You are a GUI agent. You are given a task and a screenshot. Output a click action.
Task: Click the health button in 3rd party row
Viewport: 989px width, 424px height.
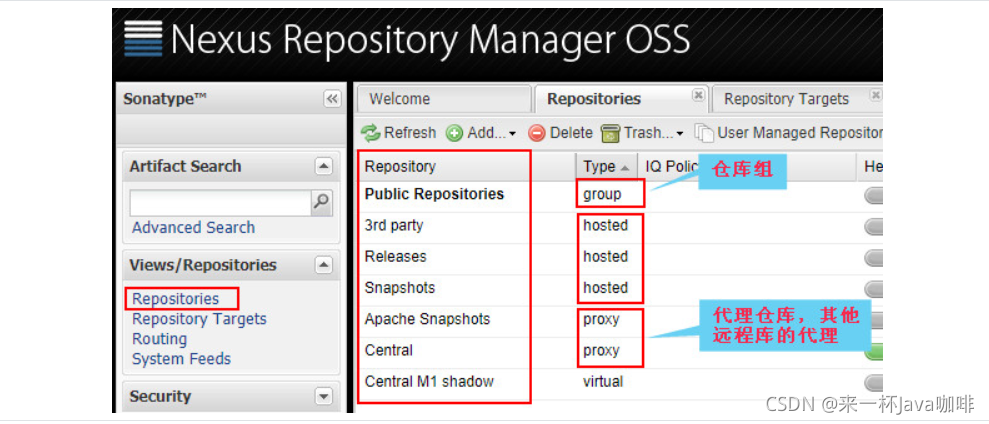click(x=874, y=227)
